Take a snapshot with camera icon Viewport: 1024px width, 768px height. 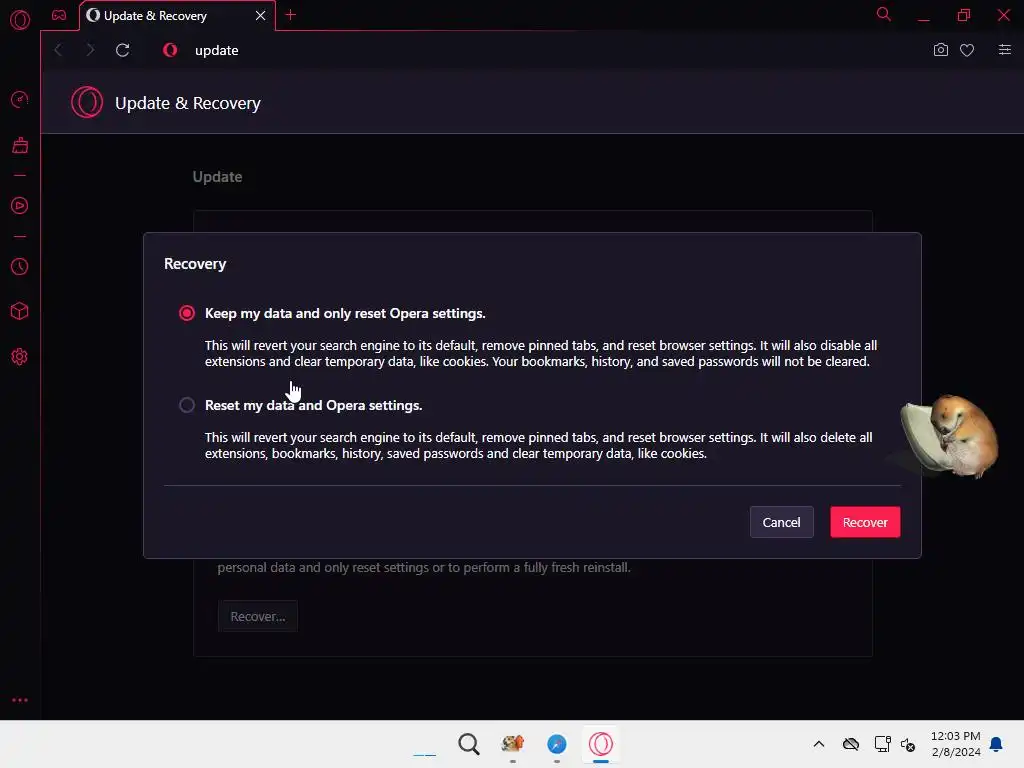point(940,50)
